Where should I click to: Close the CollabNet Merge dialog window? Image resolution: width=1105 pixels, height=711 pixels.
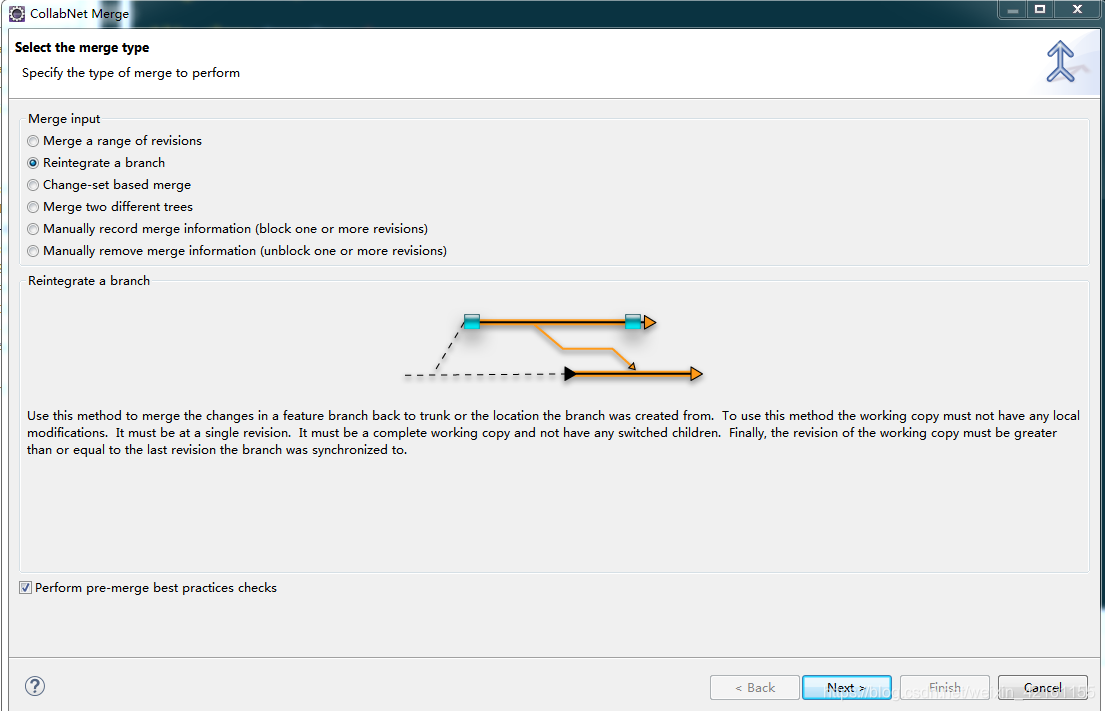[1078, 9]
